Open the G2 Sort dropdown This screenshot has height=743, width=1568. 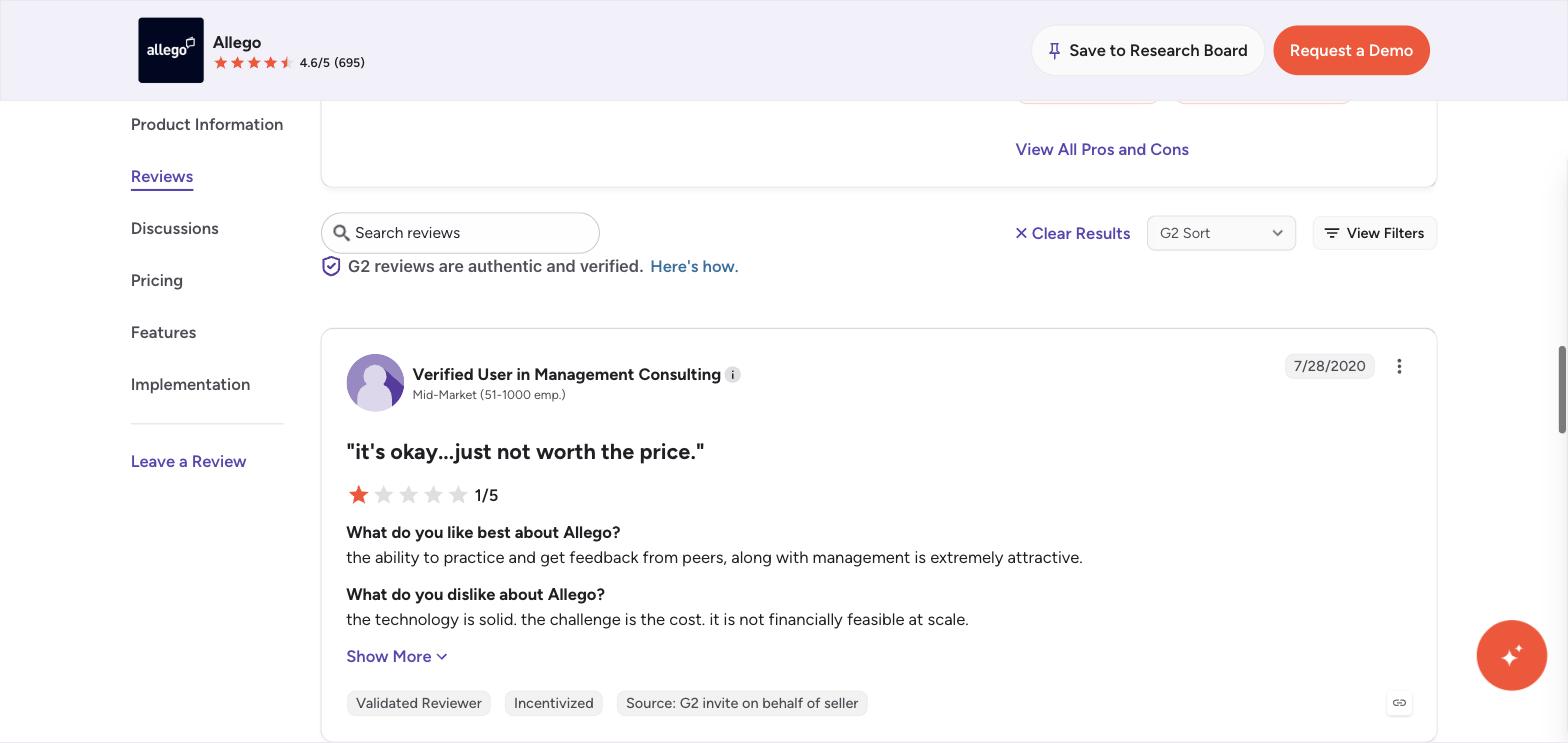[1221, 233]
